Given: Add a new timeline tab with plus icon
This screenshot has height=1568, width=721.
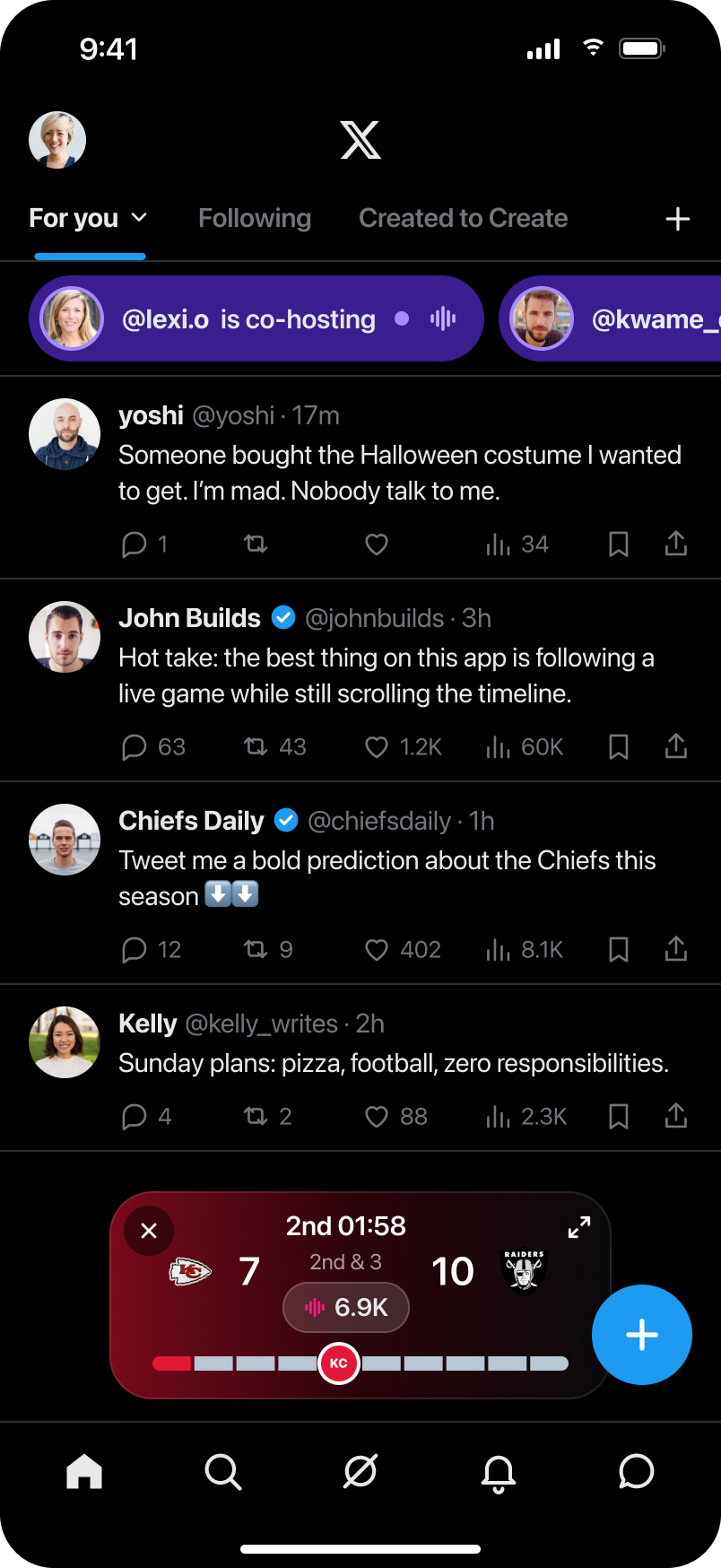Looking at the screenshot, I should [x=678, y=219].
